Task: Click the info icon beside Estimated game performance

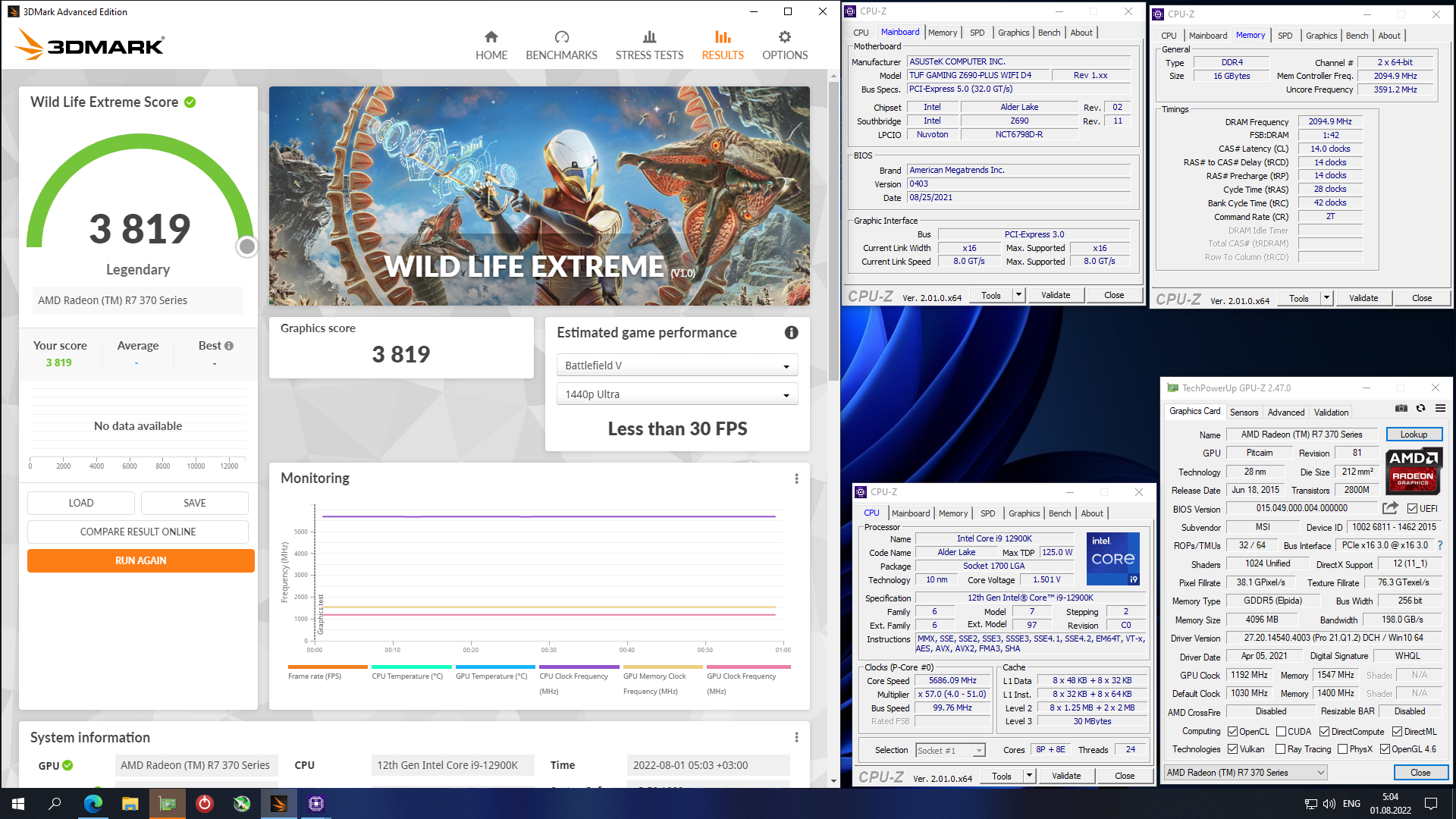Action: [791, 332]
